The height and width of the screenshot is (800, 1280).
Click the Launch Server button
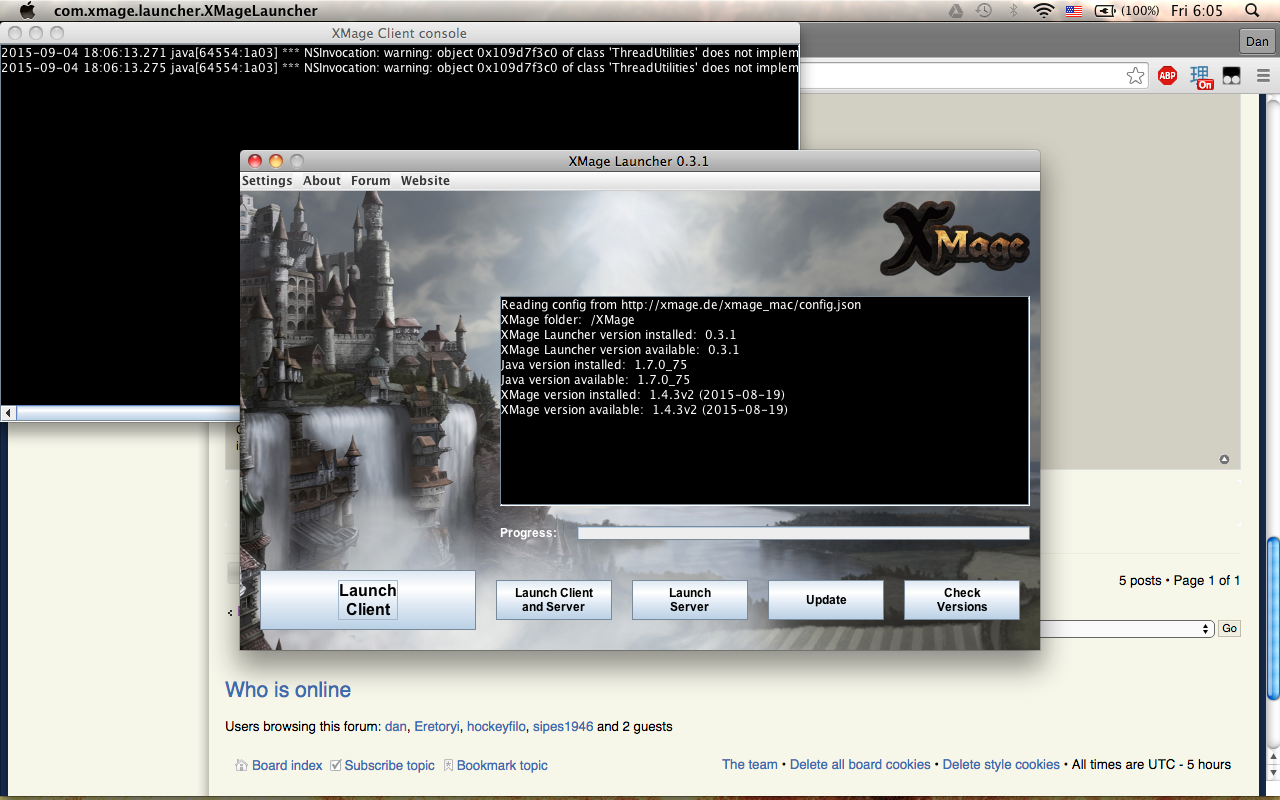pos(690,600)
